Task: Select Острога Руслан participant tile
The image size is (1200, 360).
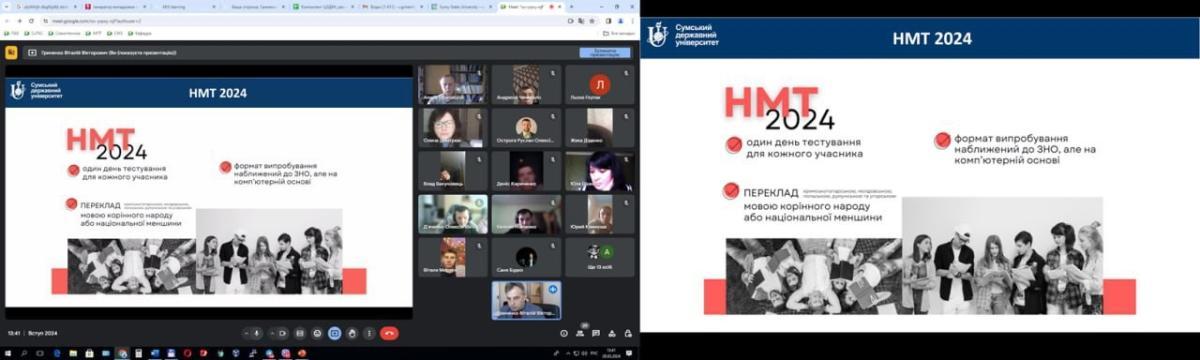Action: click(525, 128)
